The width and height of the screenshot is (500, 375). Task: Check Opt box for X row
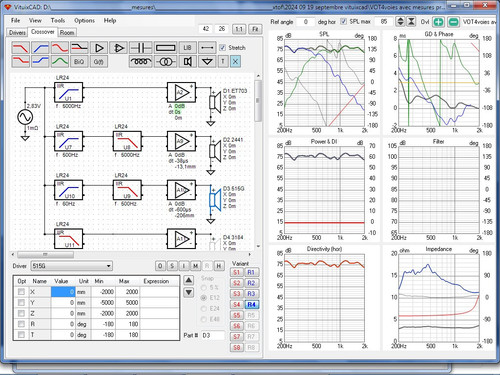(21, 292)
